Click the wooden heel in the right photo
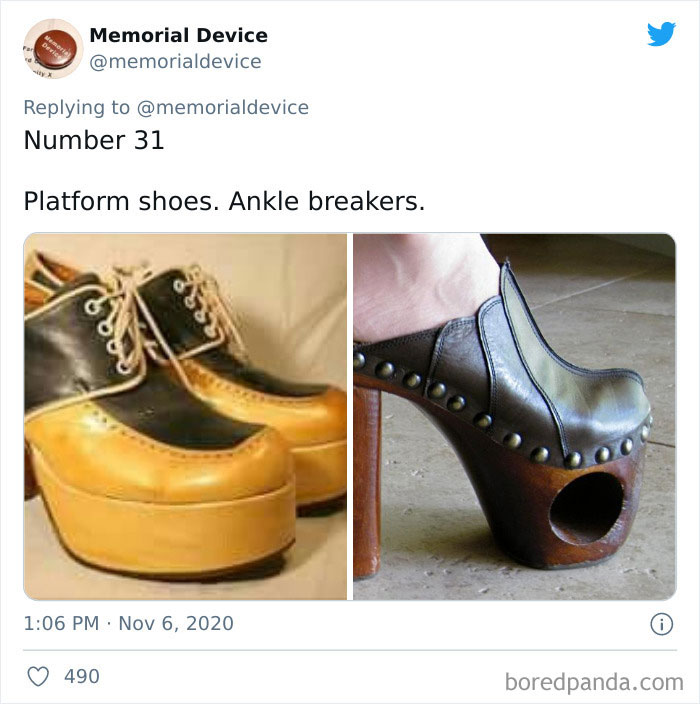 [x=367, y=480]
